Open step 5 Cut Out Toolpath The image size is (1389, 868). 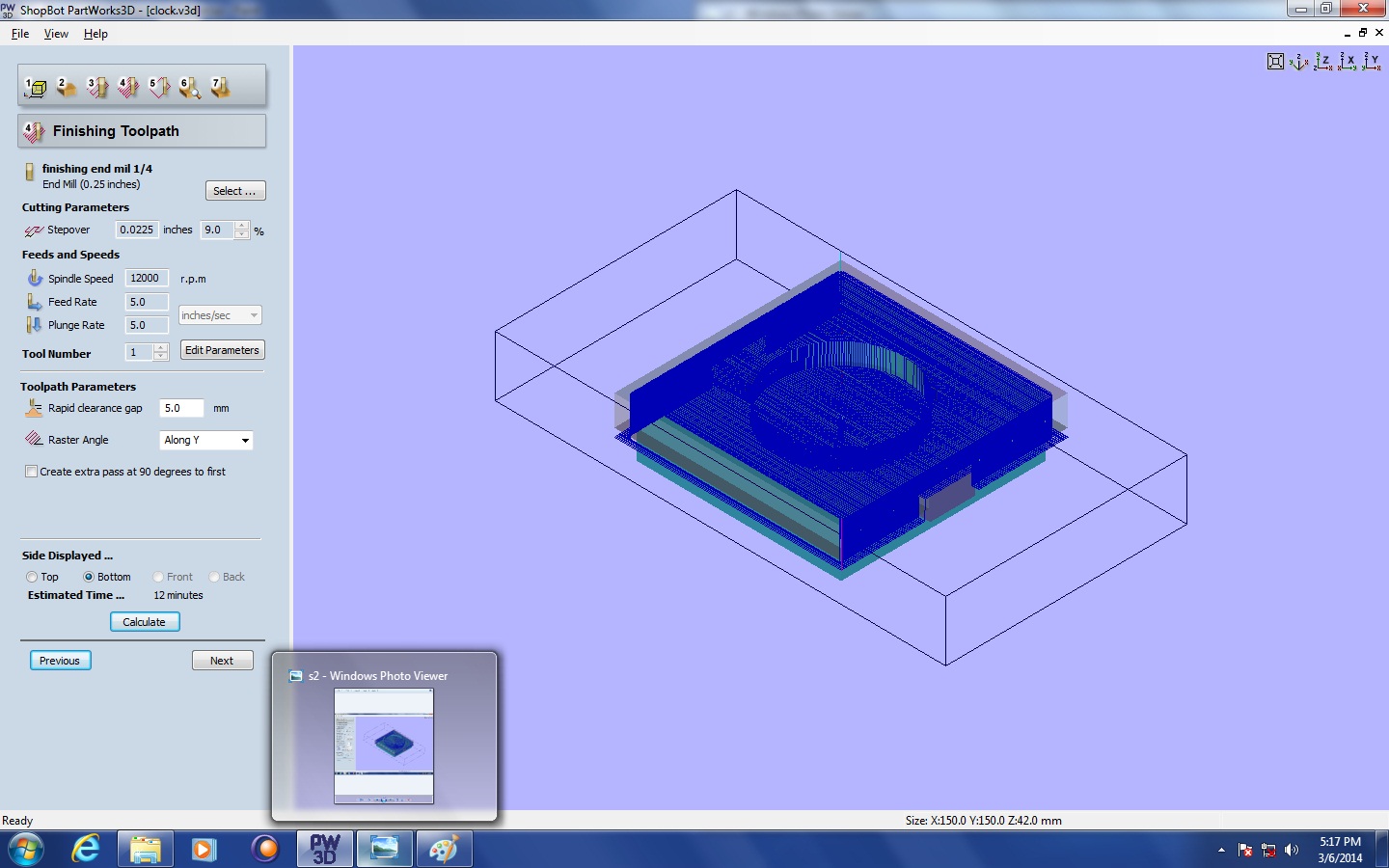pos(159,88)
